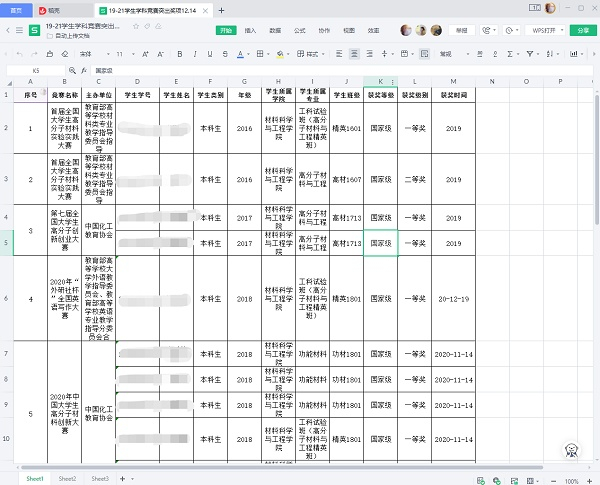The width and height of the screenshot is (600, 485).
Task: Open the 协作 ribbon tab
Action: [324, 30]
